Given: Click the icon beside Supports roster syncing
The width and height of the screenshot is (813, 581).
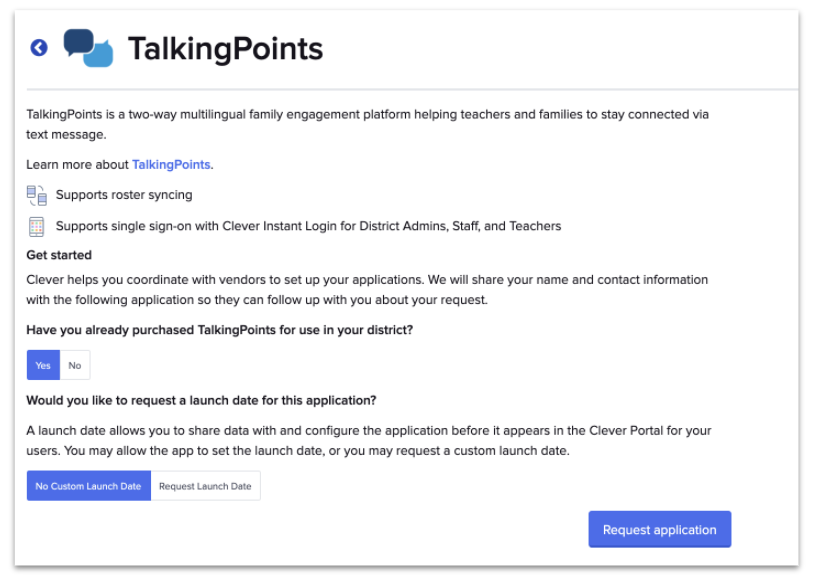Looking at the screenshot, I should (x=37, y=195).
